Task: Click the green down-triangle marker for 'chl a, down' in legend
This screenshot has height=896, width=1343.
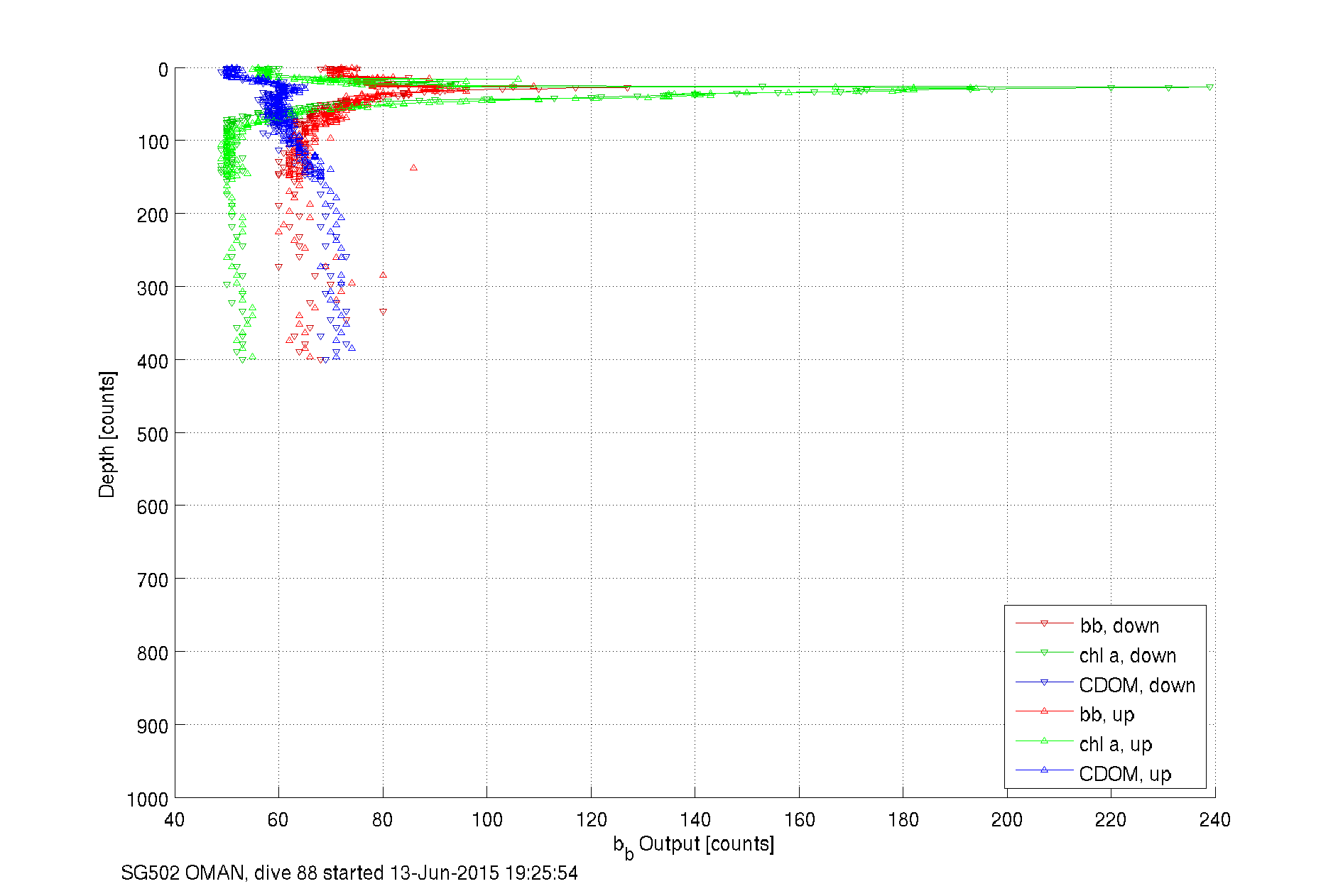Action: [1044, 652]
